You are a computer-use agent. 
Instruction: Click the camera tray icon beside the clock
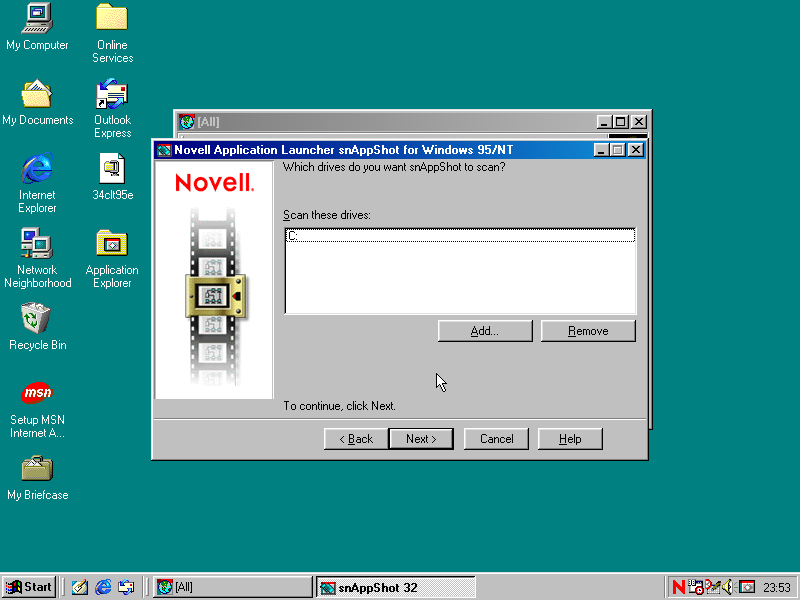click(x=747, y=587)
